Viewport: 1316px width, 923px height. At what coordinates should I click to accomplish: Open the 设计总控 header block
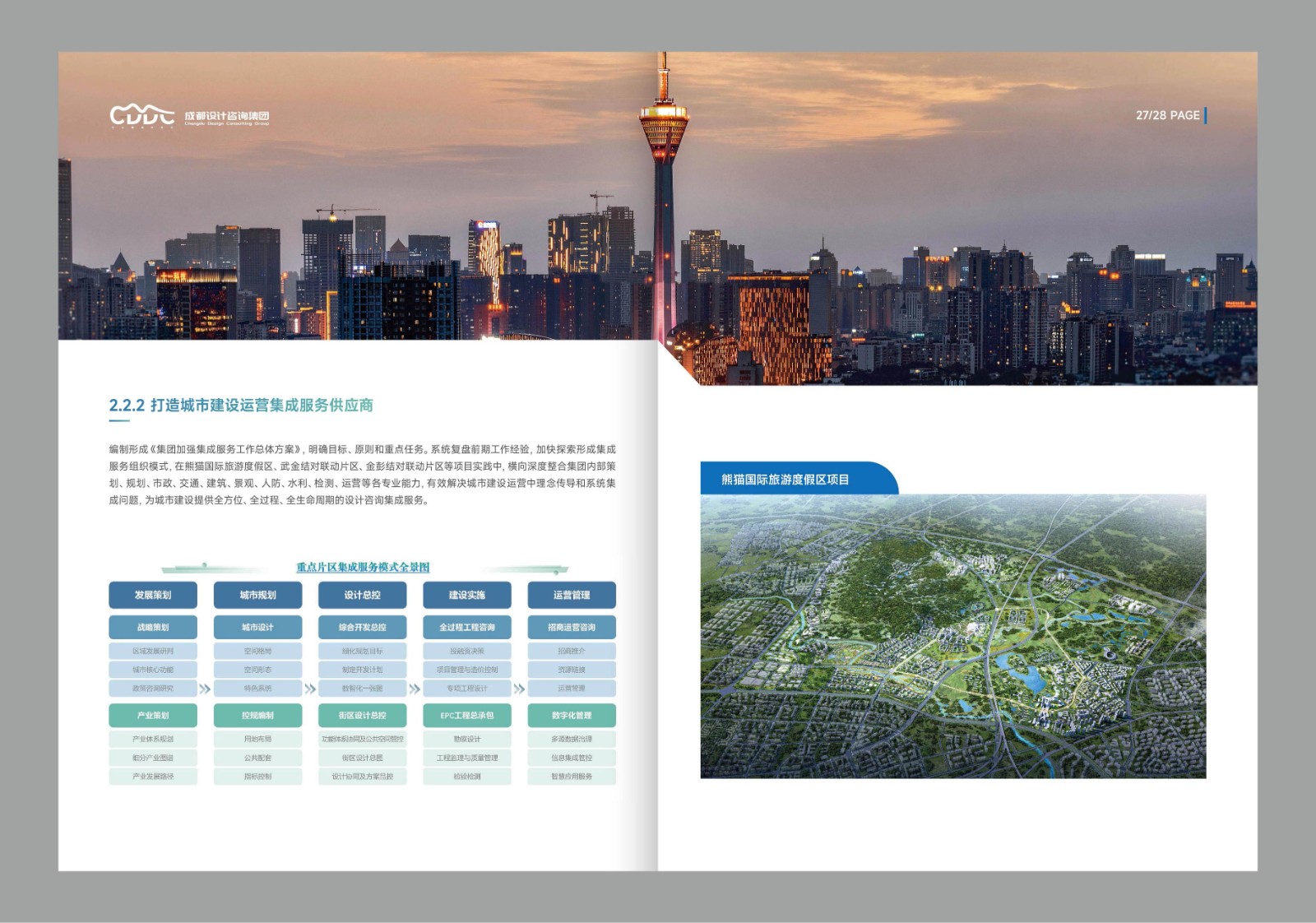tap(362, 595)
